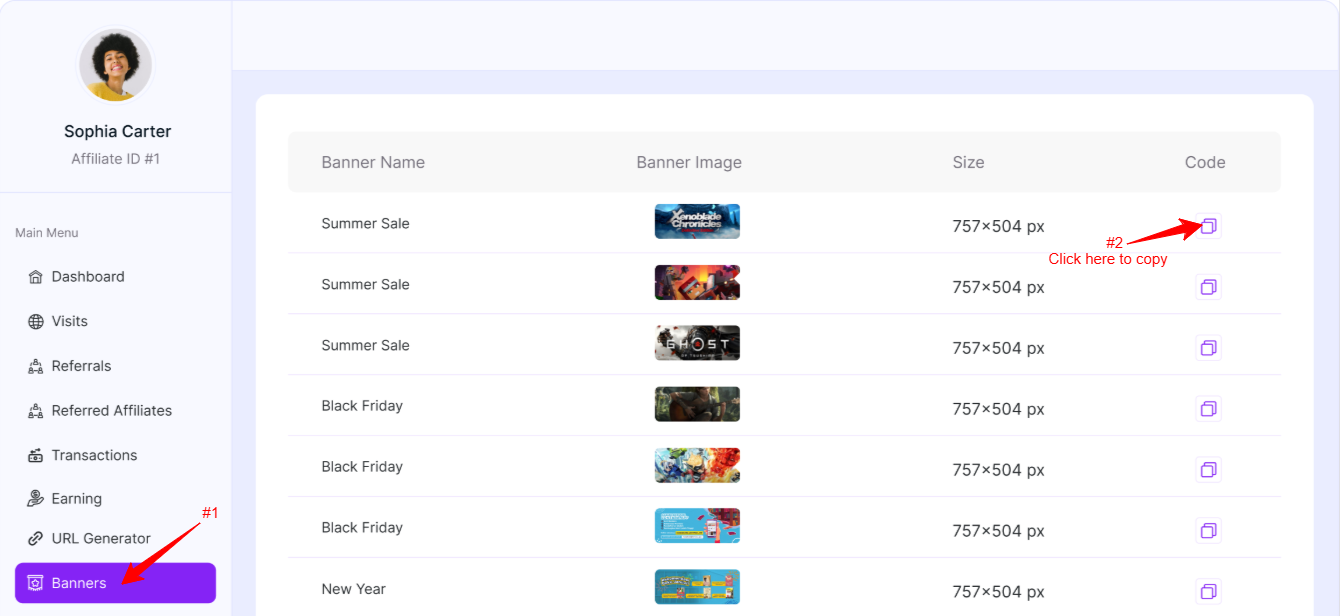Screen dimensions: 1340x616
Task: Copy code for the second Summer Sale banner
Action: [x=1208, y=287]
